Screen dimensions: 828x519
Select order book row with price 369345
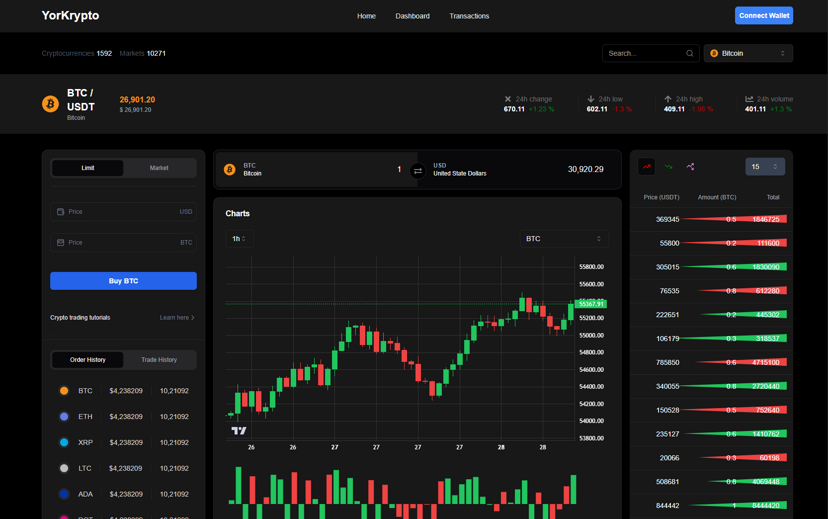pos(711,219)
